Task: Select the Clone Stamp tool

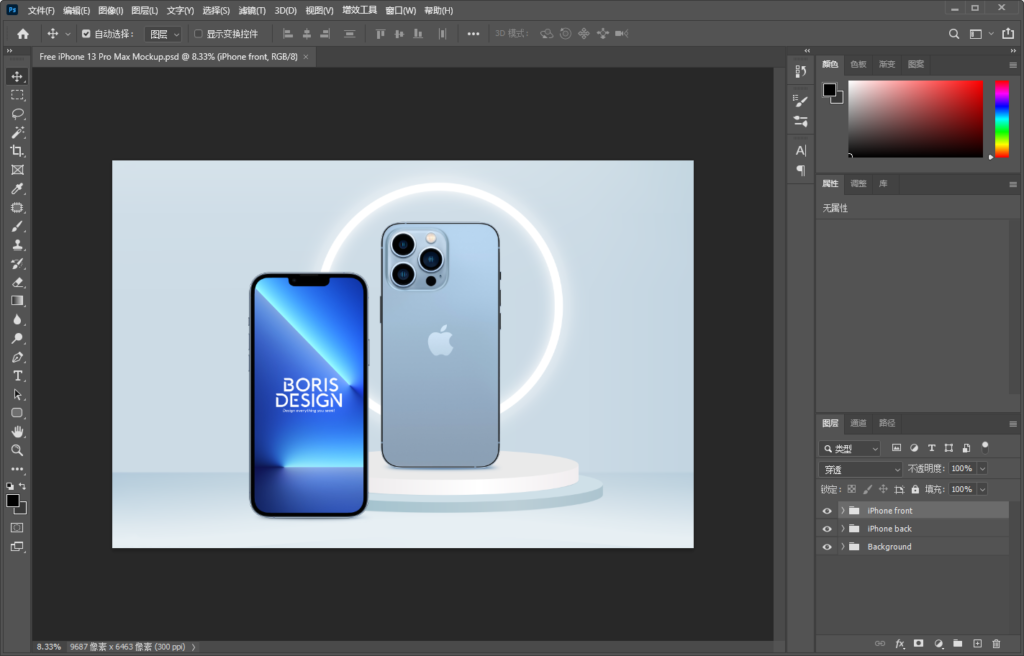Action: [17, 245]
